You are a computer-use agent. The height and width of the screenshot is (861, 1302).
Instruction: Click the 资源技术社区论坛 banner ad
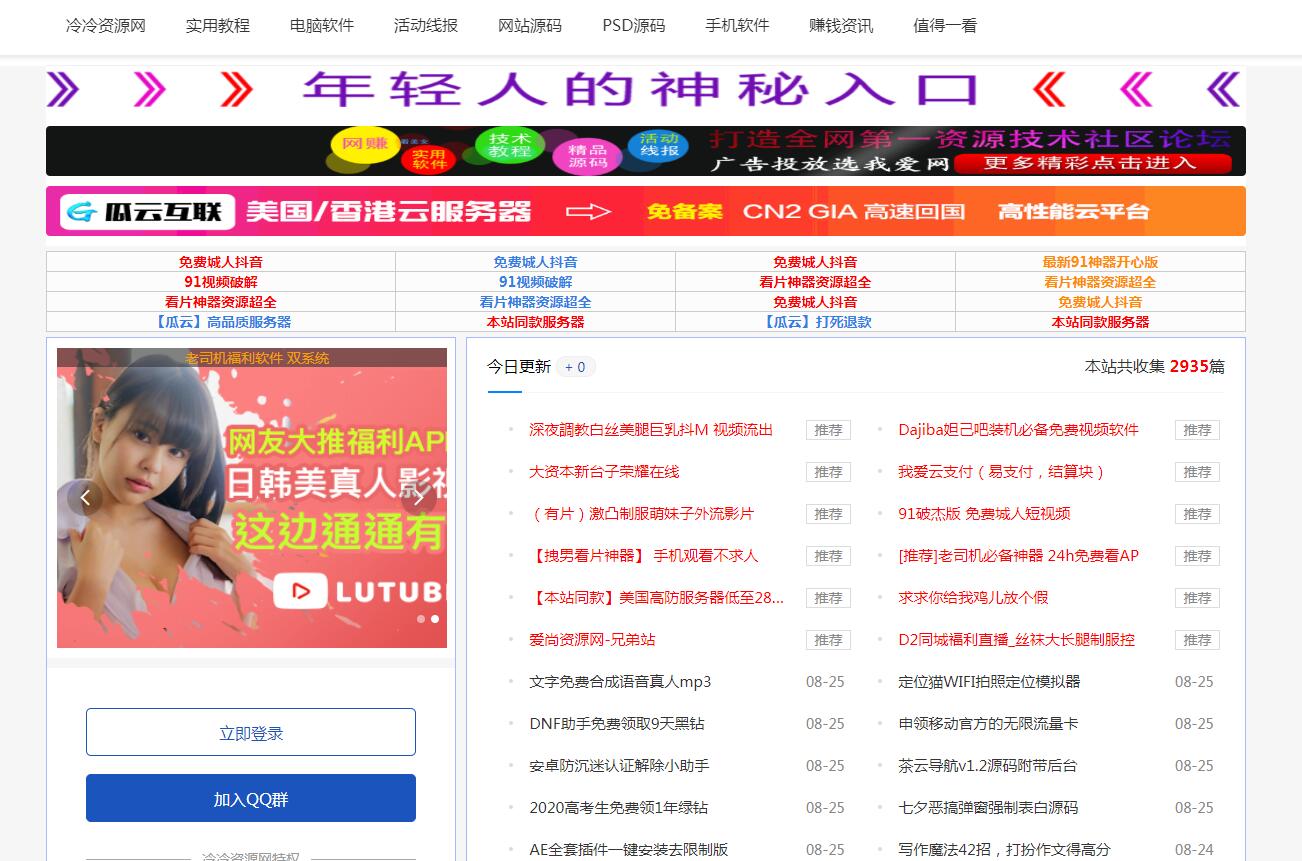coord(645,151)
